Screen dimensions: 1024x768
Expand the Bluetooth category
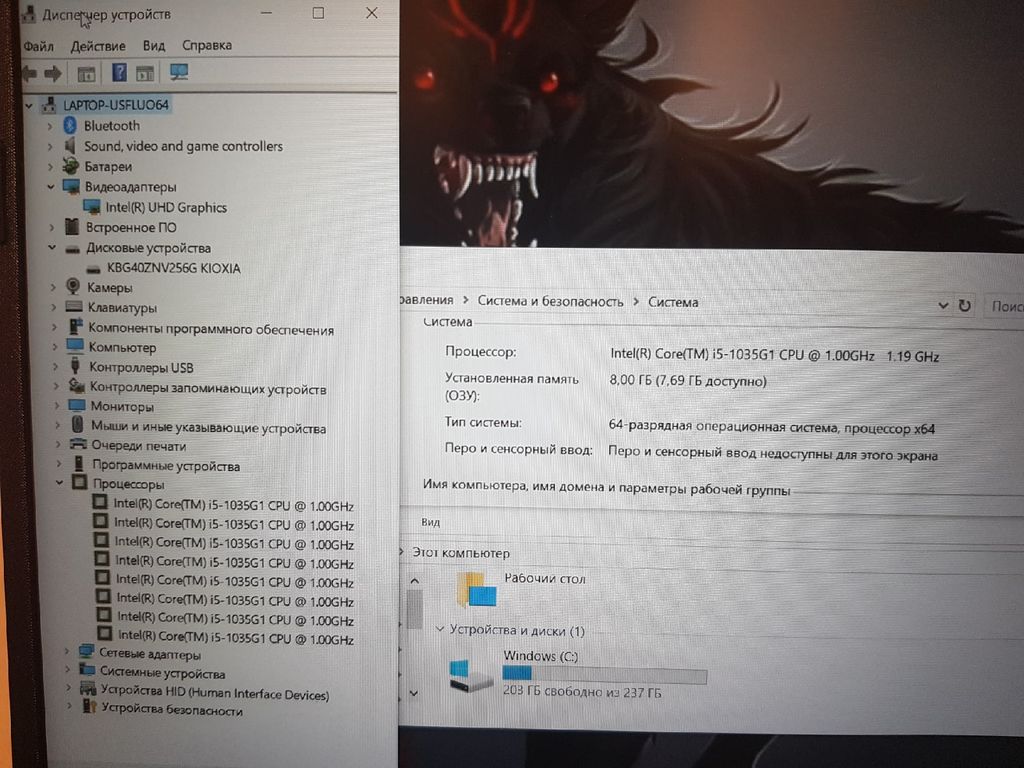pyautogui.click(x=50, y=126)
